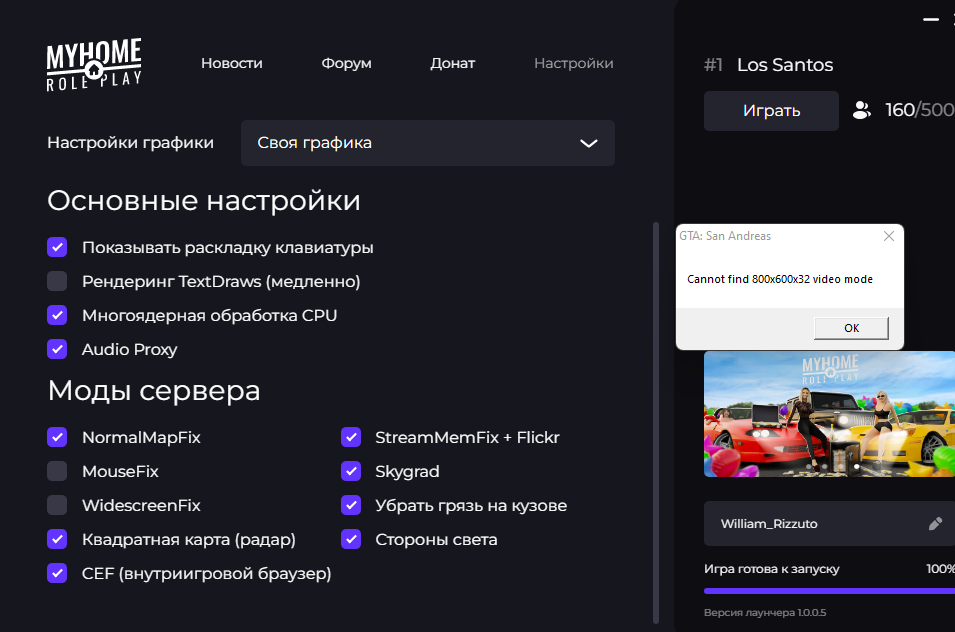Click the settings panel vertical scrollbar
The width and height of the screenshot is (955, 632).
tap(656, 423)
